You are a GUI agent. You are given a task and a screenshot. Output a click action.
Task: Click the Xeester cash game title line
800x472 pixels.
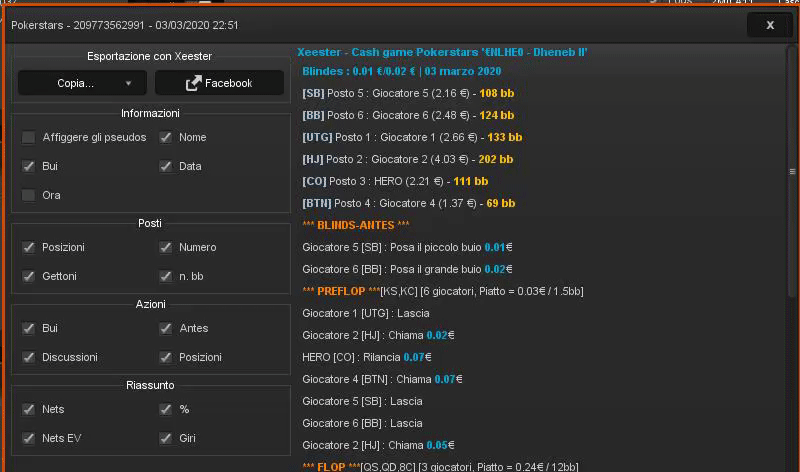pyautogui.click(x=442, y=52)
